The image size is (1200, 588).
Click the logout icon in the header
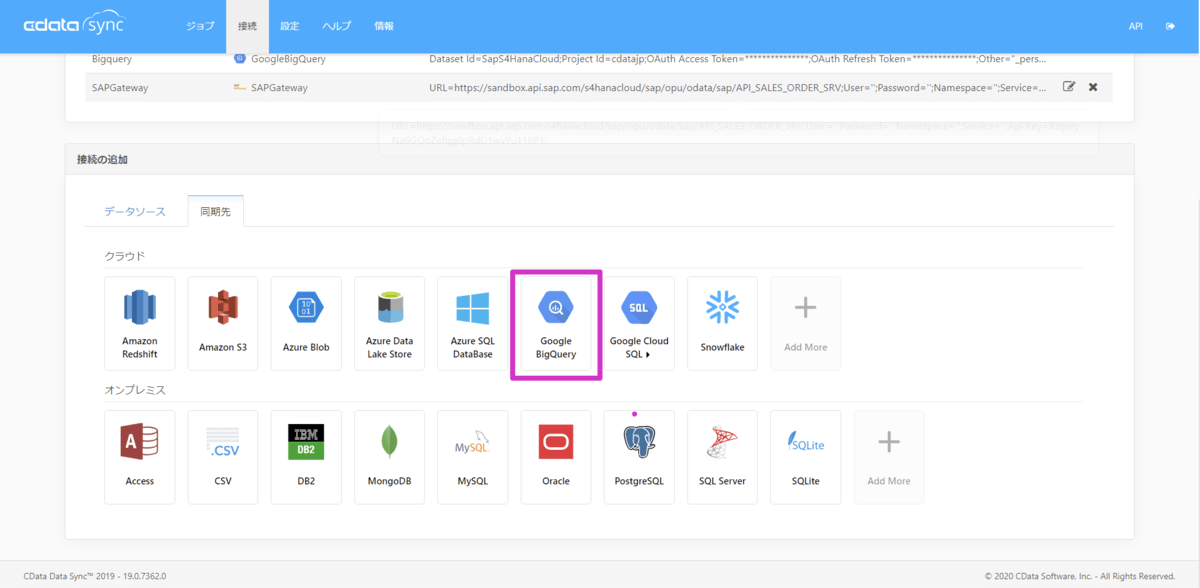(1170, 26)
